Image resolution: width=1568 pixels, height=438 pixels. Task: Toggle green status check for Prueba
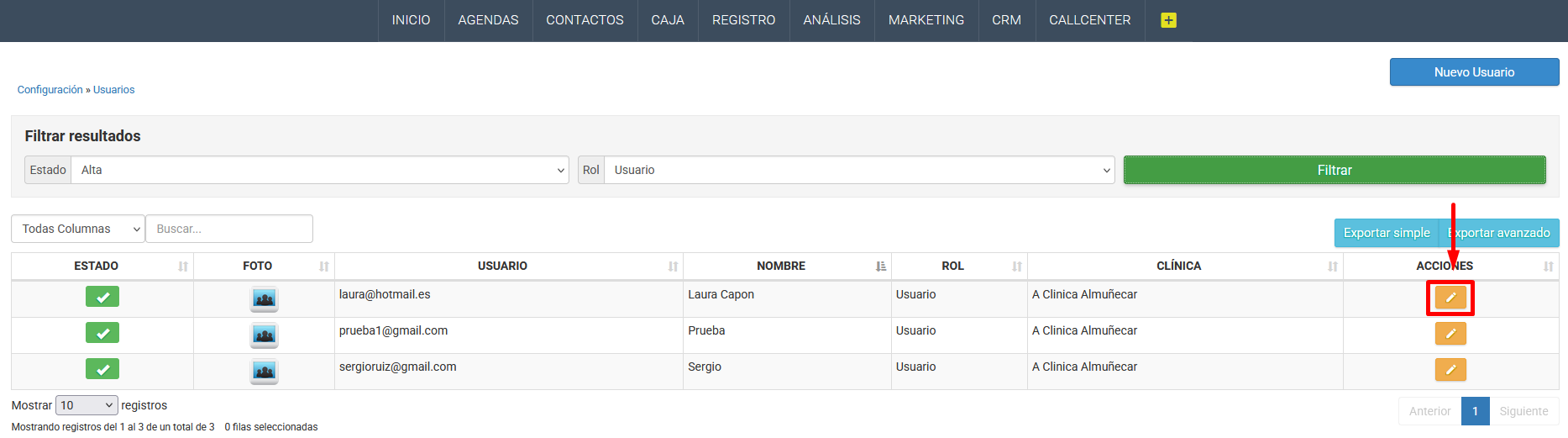coord(102,333)
